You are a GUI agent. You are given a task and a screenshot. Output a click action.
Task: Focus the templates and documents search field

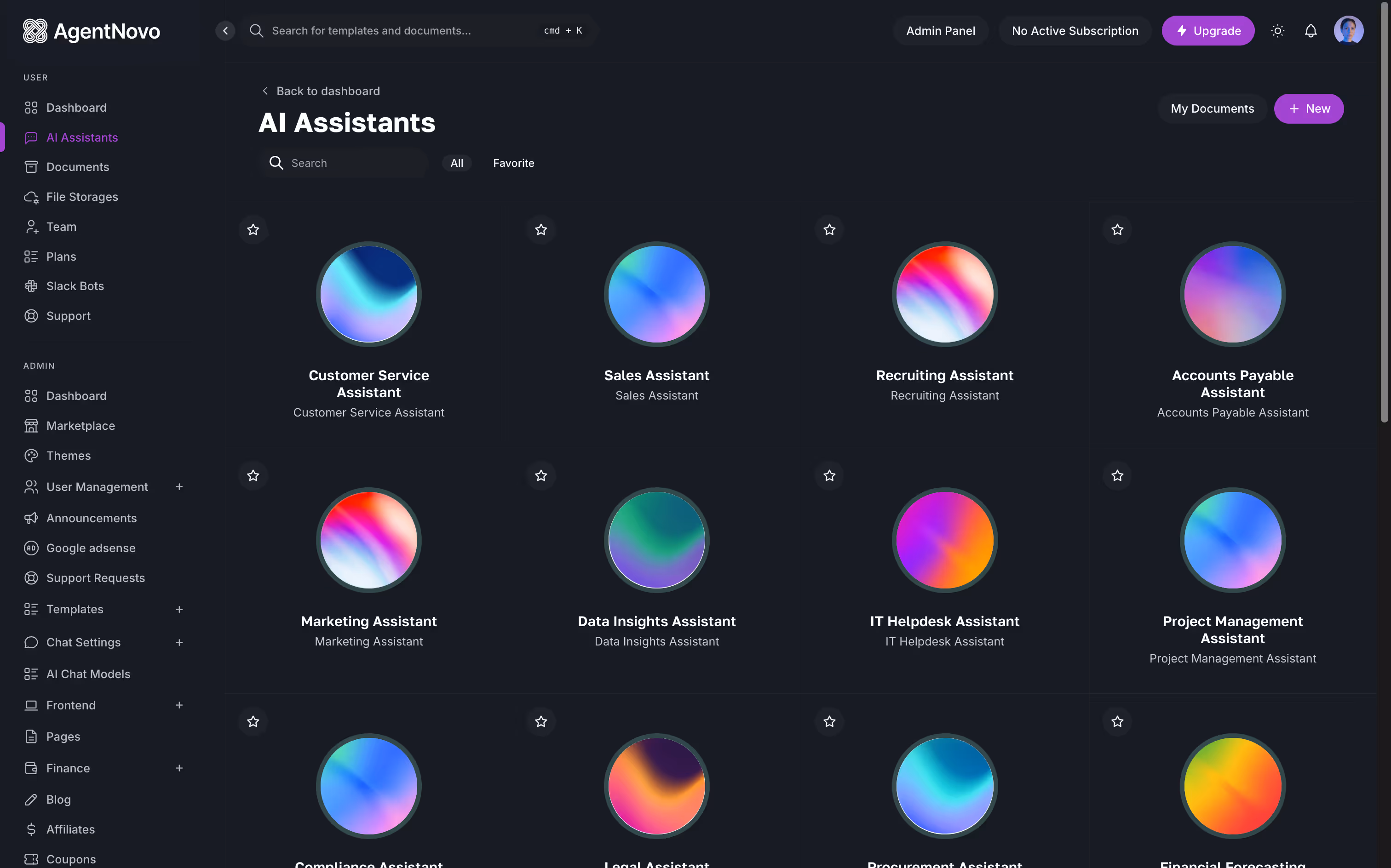click(419, 31)
